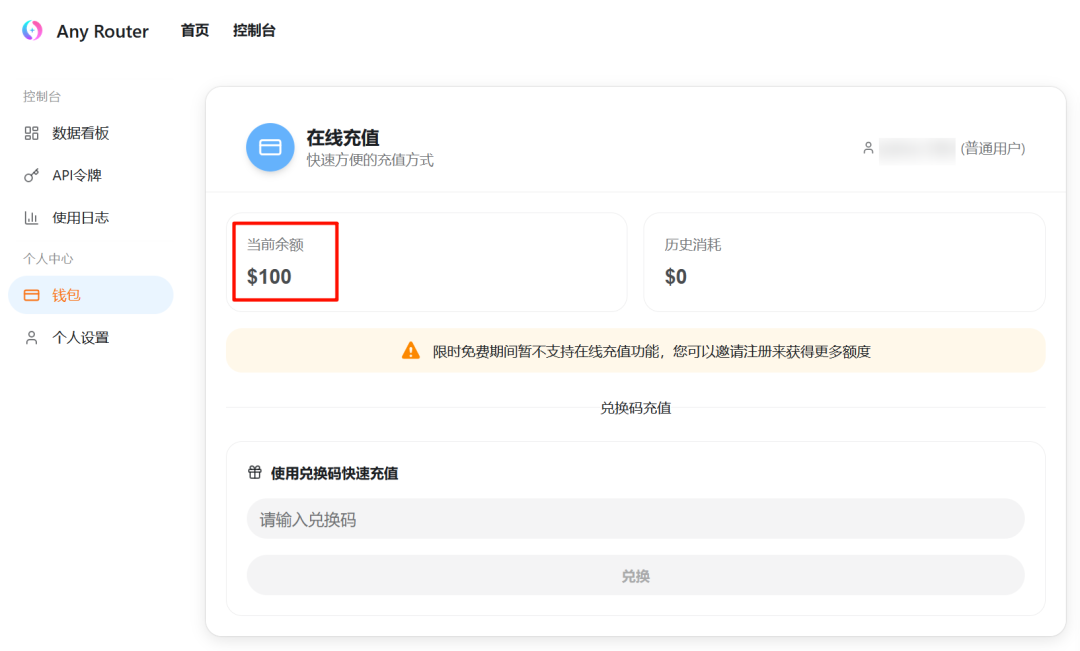Click the gift icon near 使用兑换码快速充值
This screenshot has height=651, width=1080.
tap(253, 473)
